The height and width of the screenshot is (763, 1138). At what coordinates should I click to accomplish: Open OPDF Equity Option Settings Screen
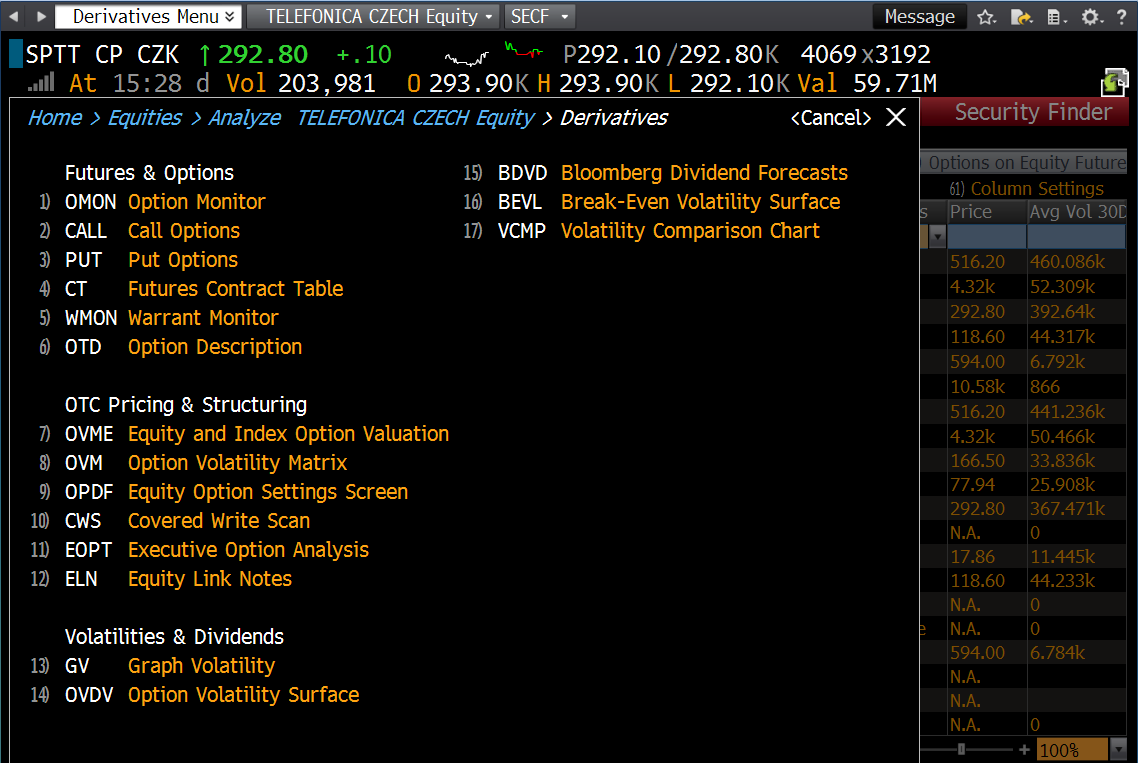click(237, 492)
